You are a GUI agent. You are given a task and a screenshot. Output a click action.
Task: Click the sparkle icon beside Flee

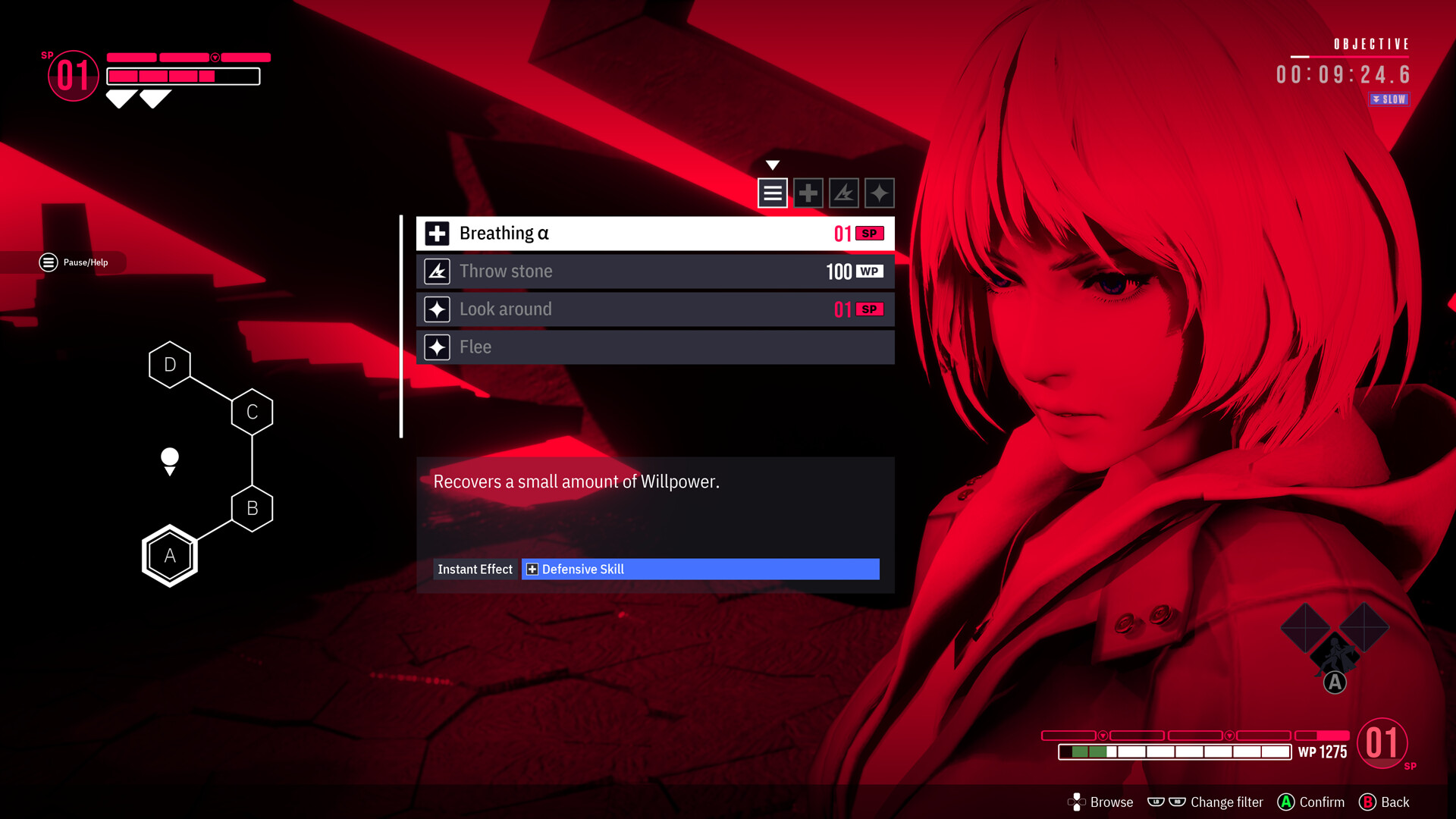[x=437, y=347]
